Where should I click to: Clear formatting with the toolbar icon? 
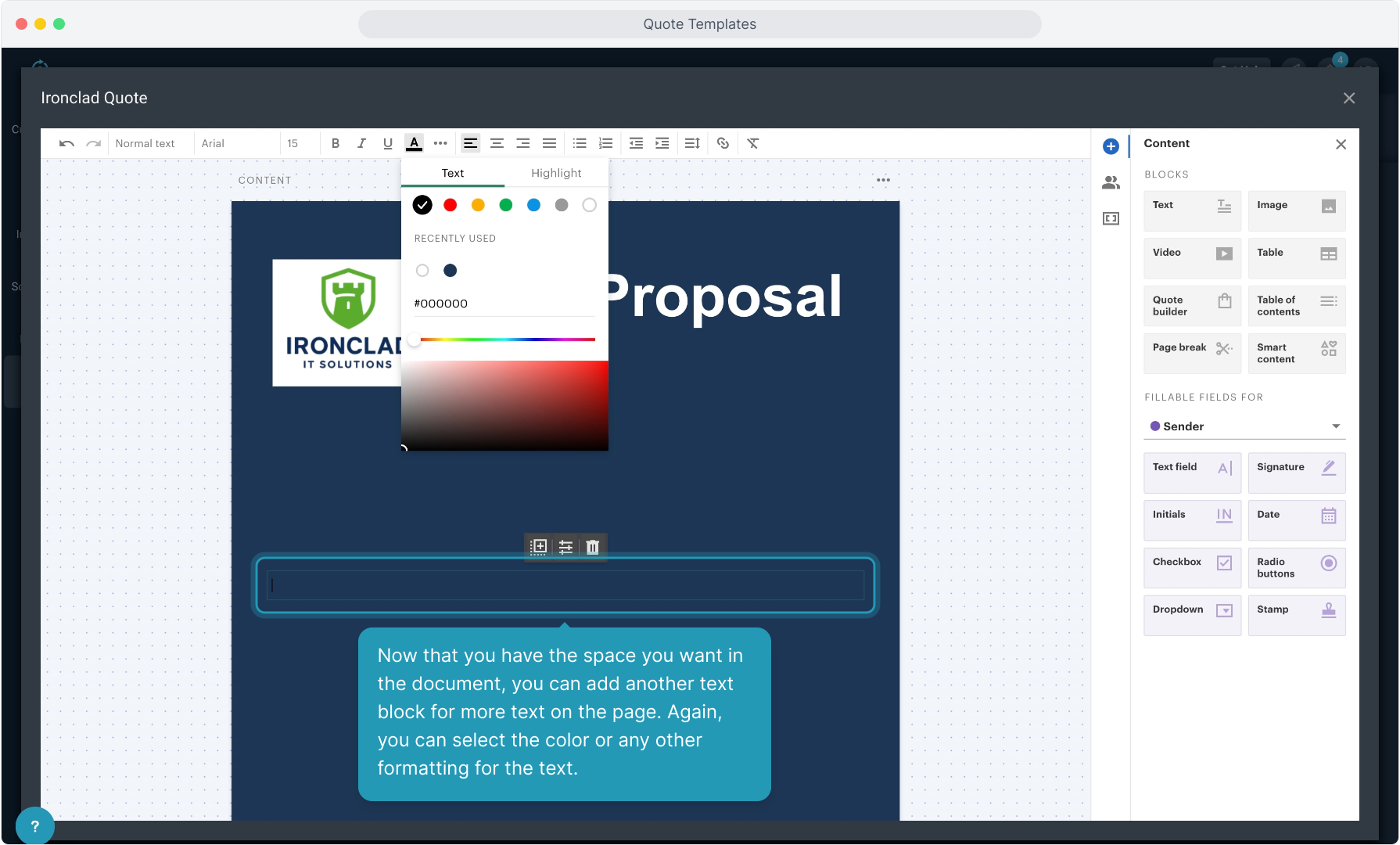[x=752, y=143]
